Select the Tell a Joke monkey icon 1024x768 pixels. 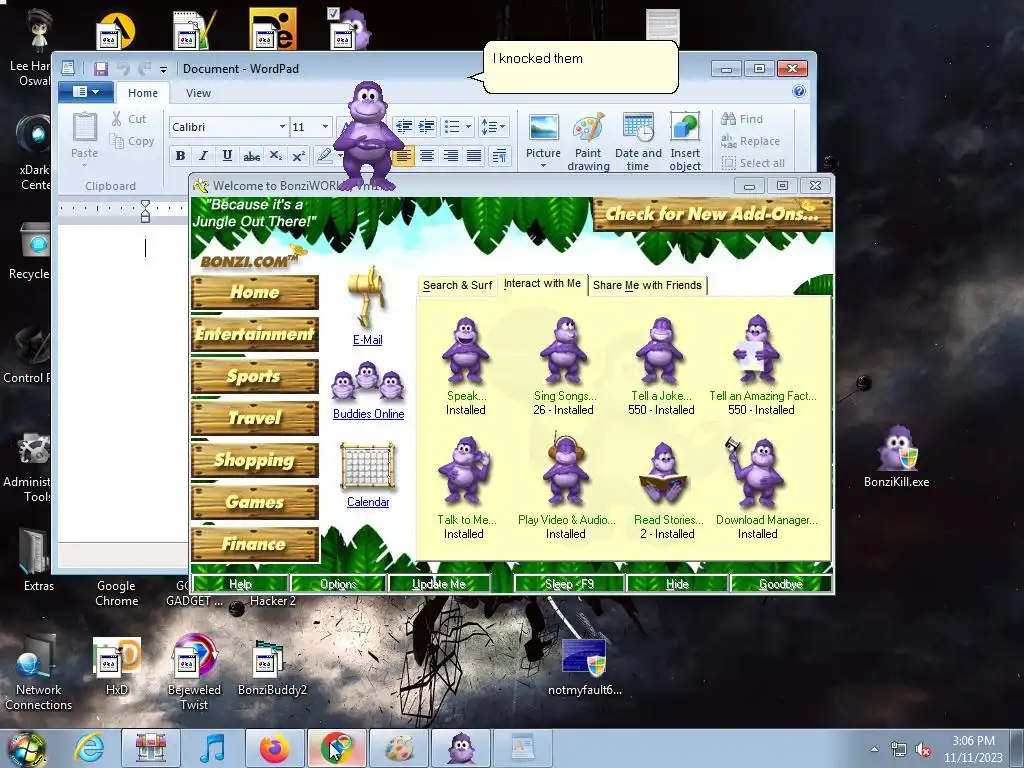(660, 351)
